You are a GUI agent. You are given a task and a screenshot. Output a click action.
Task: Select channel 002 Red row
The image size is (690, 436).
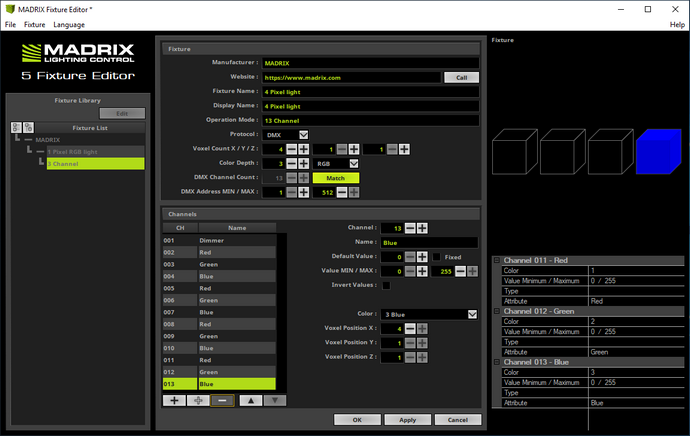coord(219,253)
